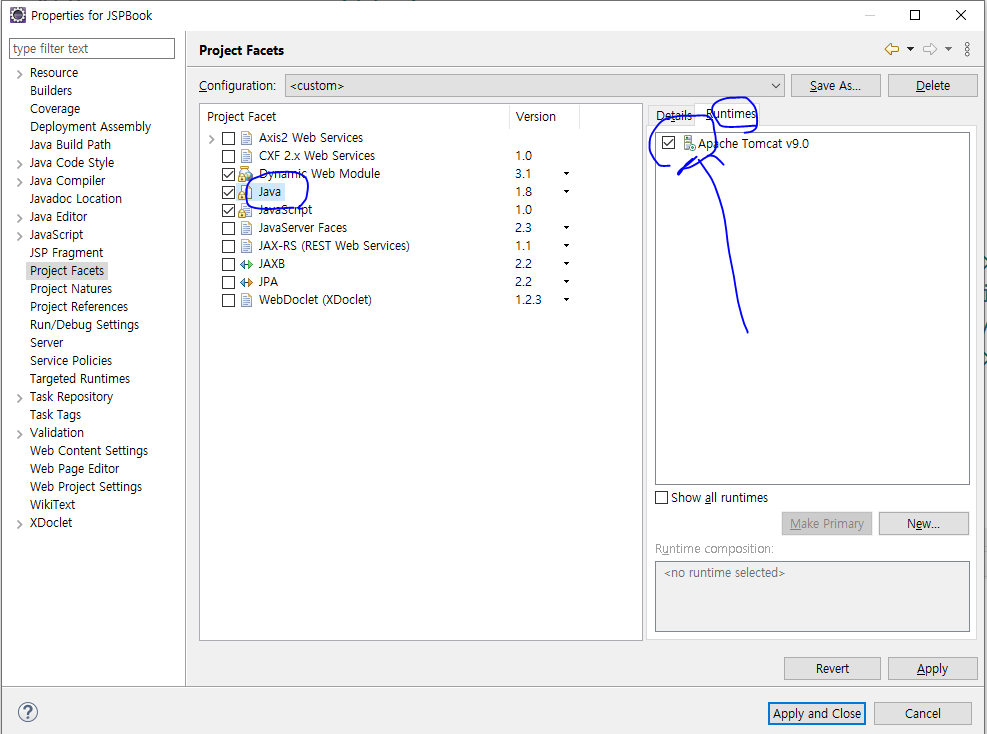Expand the Java Compiler node
Image resolution: width=987 pixels, height=734 pixels.
[20, 182]
